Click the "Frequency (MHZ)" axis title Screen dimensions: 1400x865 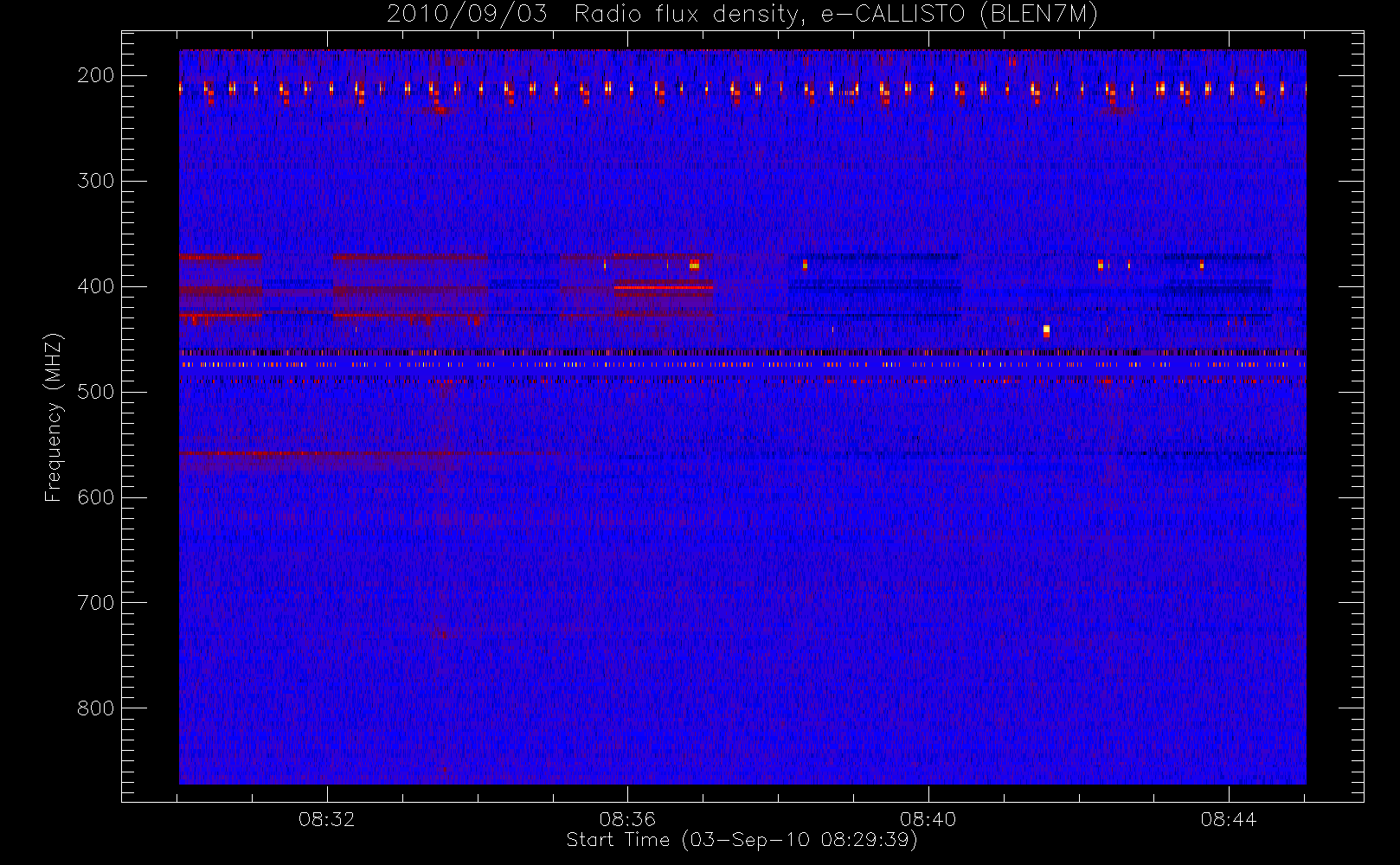tap(54, 417)
